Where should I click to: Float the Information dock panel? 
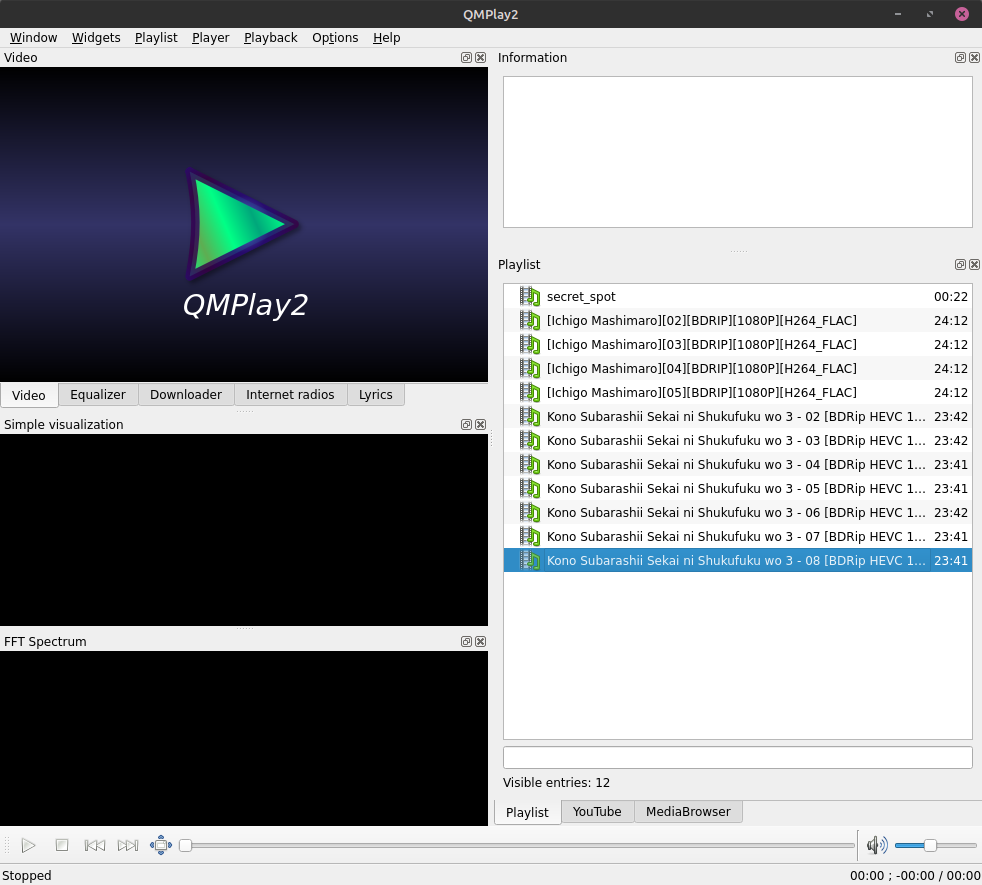point(960,58)
